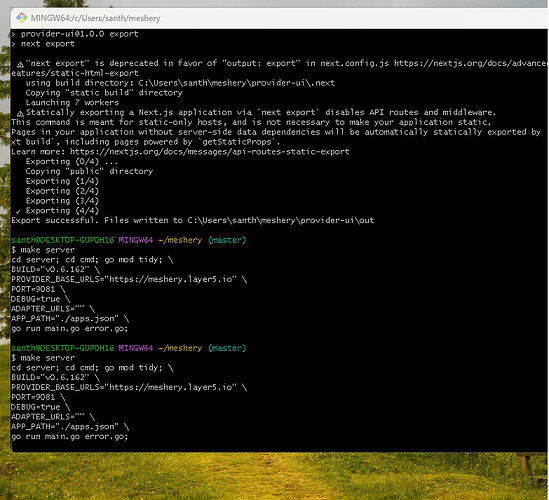Click the second 'PORT=9081' line

point(38,397)
